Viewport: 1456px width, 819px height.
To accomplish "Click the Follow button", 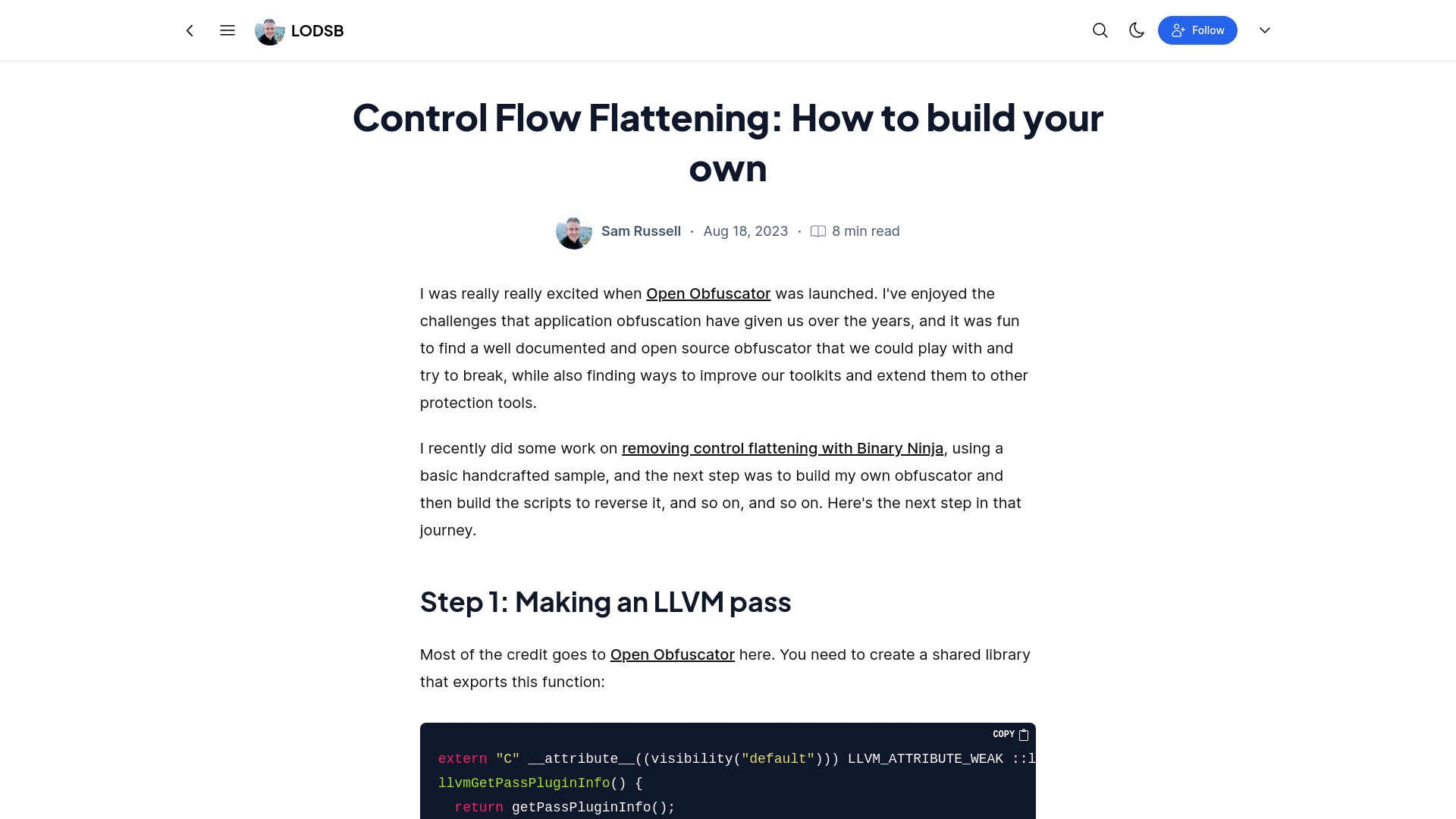I will click(x=1197, y=30).
